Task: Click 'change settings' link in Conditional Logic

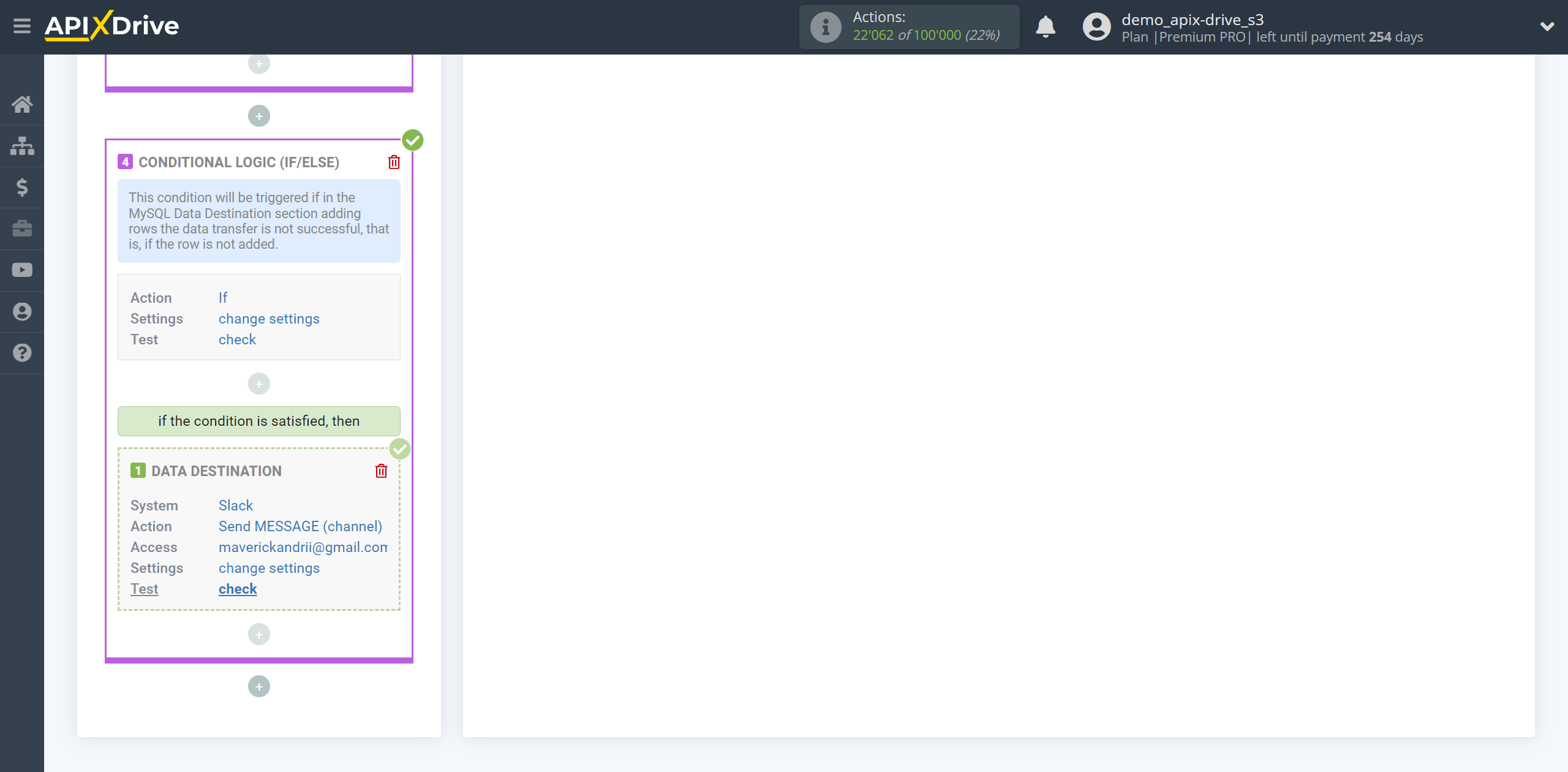Action: click(x=268, y=318)
